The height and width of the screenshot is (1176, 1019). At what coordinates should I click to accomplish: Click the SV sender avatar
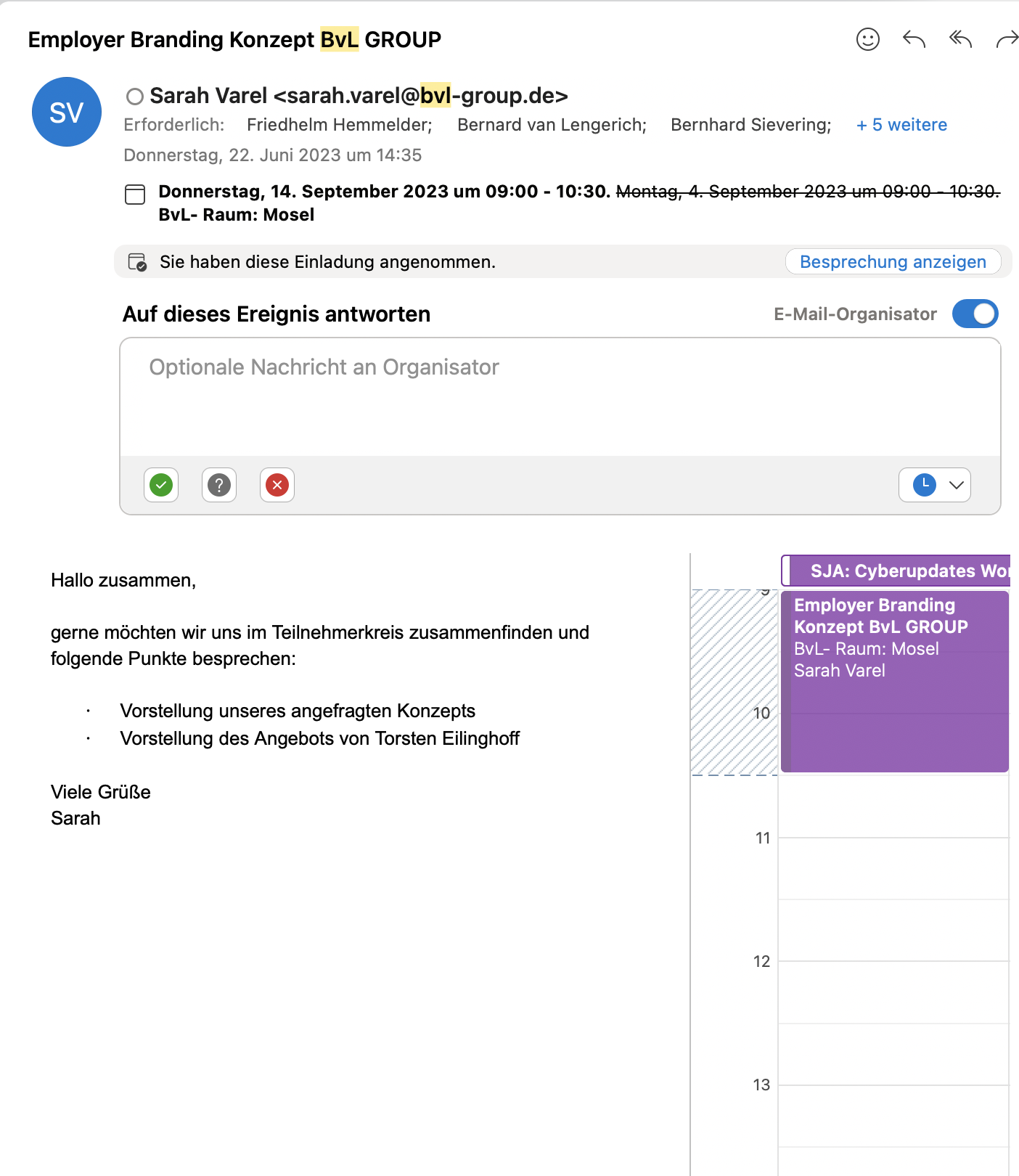pos(67,112)
